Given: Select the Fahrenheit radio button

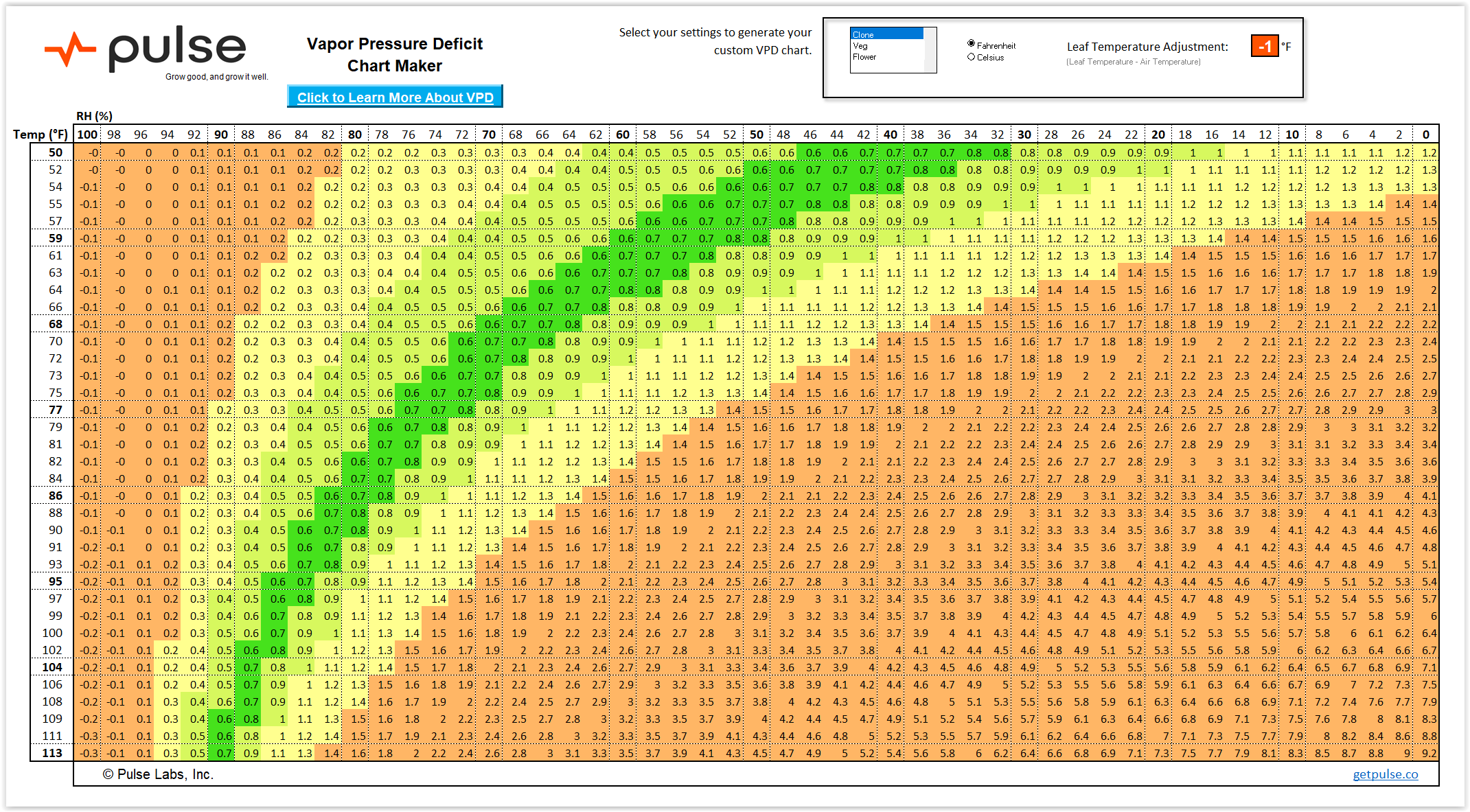Looking at the screenshot, I should (972, 44).
